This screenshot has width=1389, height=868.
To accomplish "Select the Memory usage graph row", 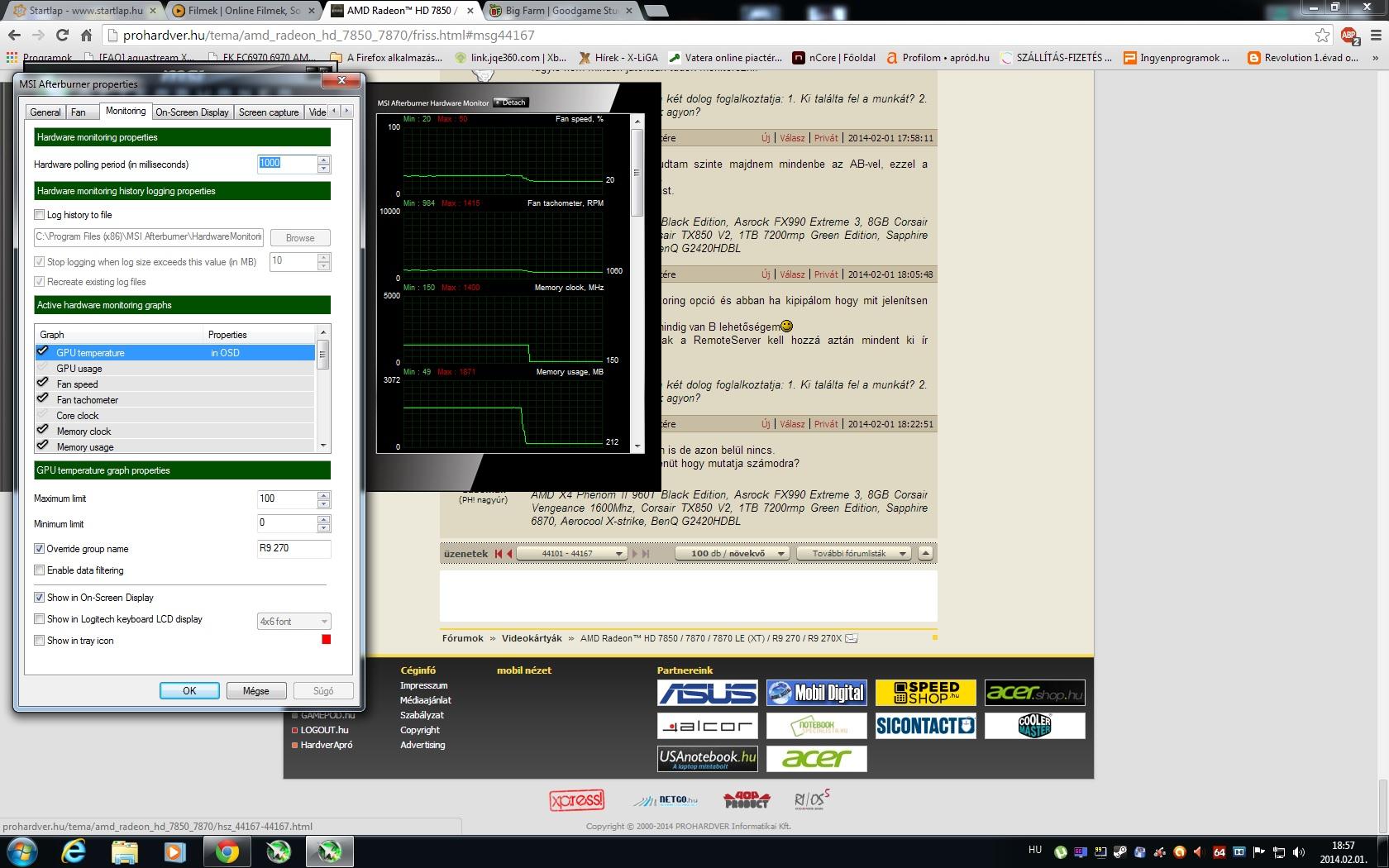I will pos(174,446).
